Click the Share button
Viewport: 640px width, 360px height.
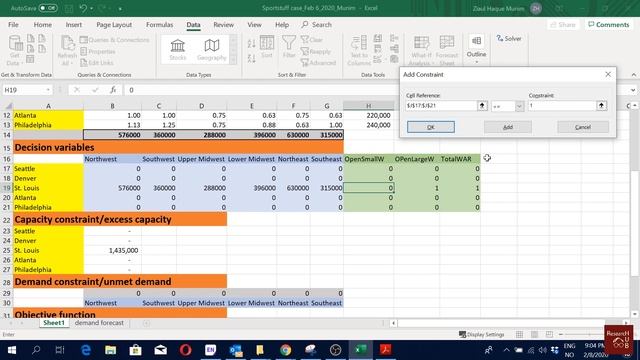click(563, 25)
